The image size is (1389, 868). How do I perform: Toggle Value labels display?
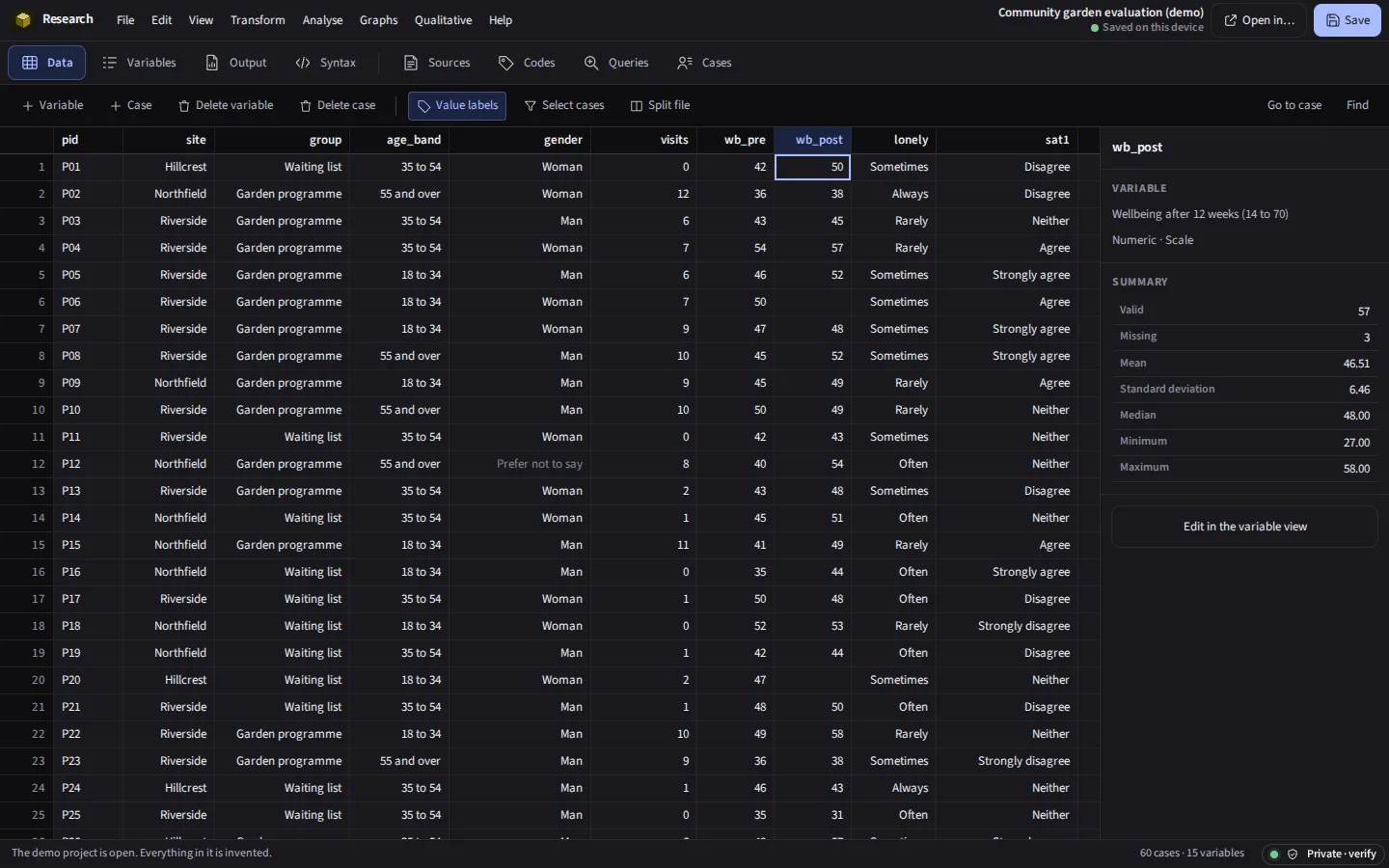click(x=457, y=106)
